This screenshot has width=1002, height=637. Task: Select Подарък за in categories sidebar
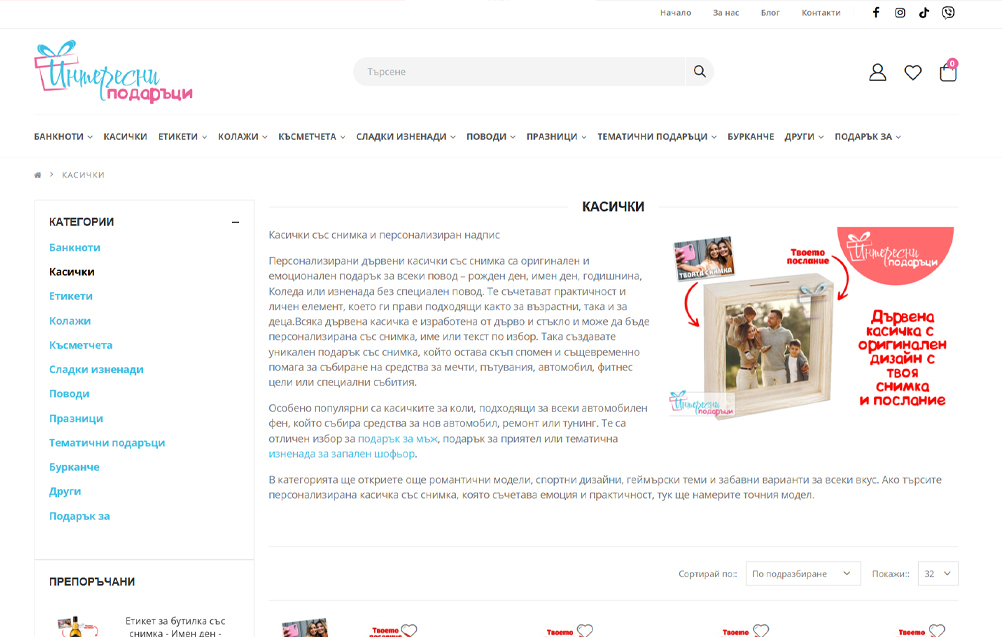(79, 516)
